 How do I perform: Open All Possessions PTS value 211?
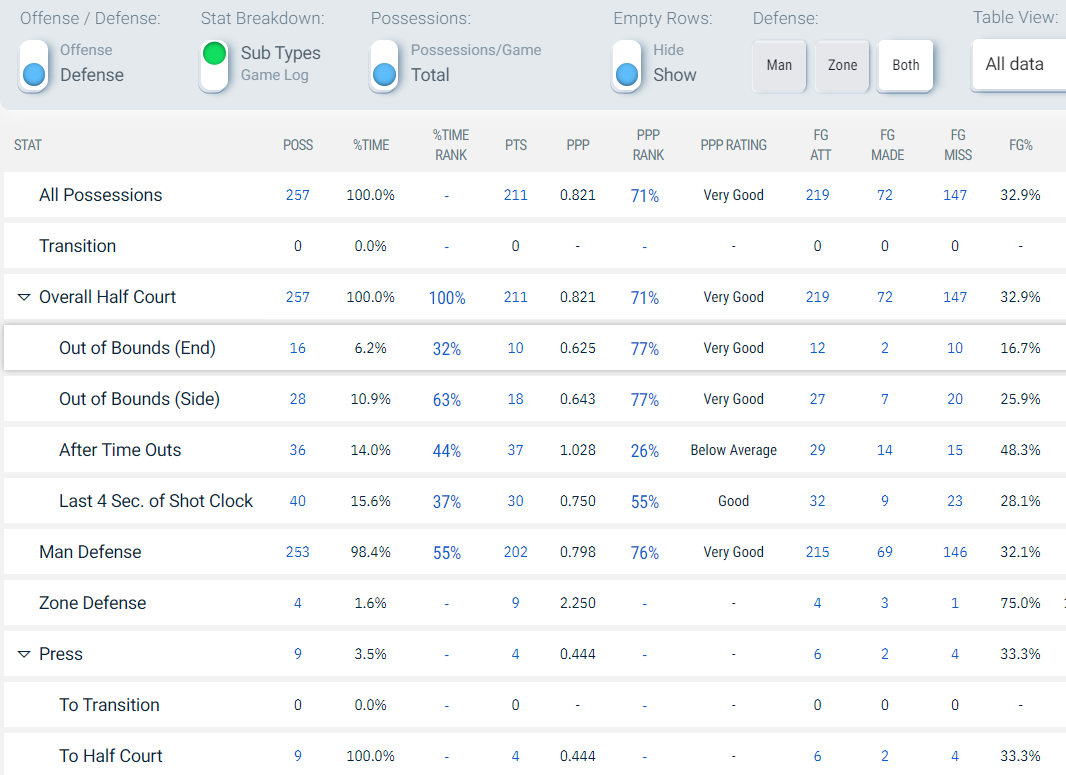tap(515, 195)
